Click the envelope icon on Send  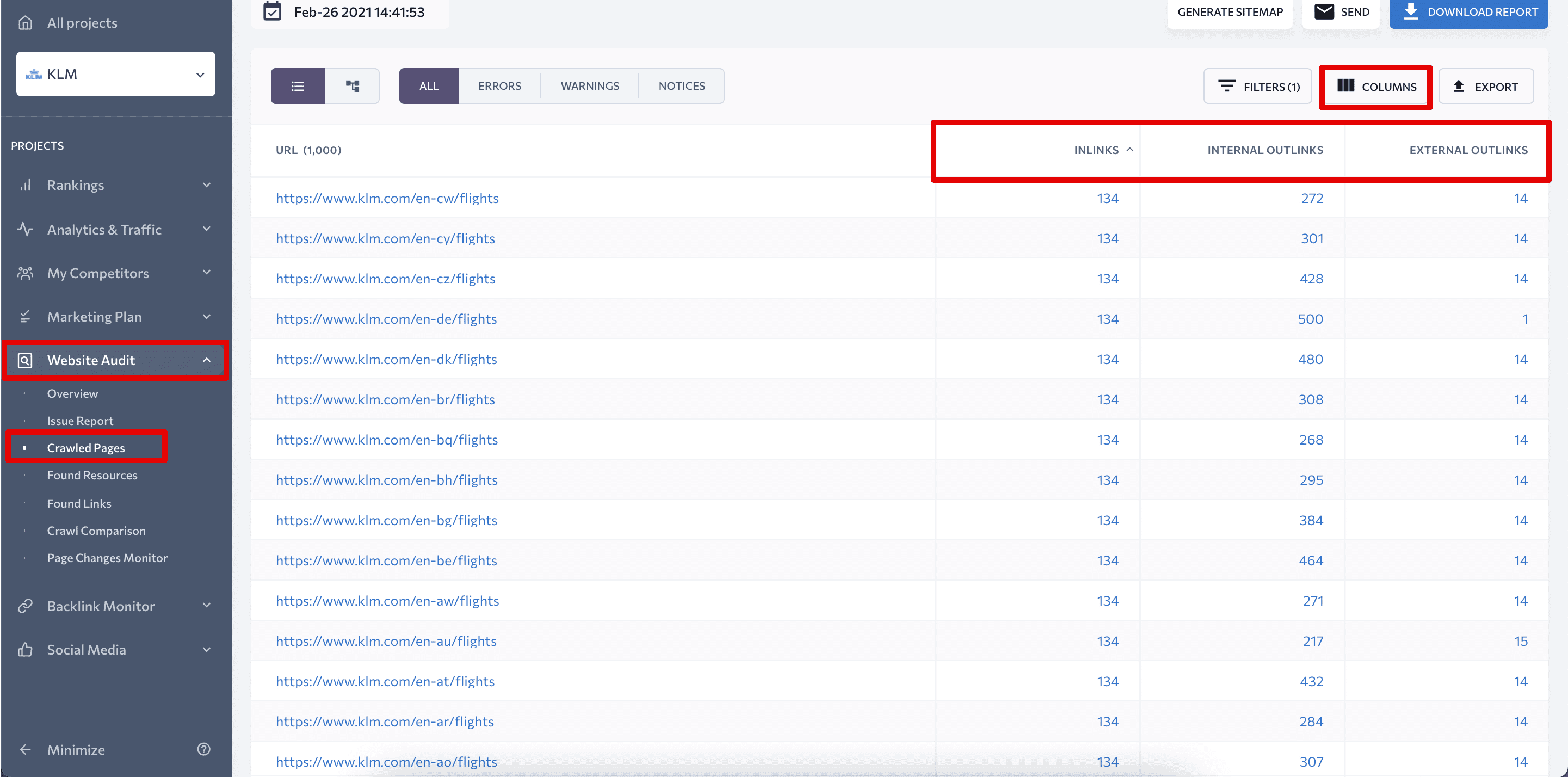pyautogui.click(x=1324, y=11)
